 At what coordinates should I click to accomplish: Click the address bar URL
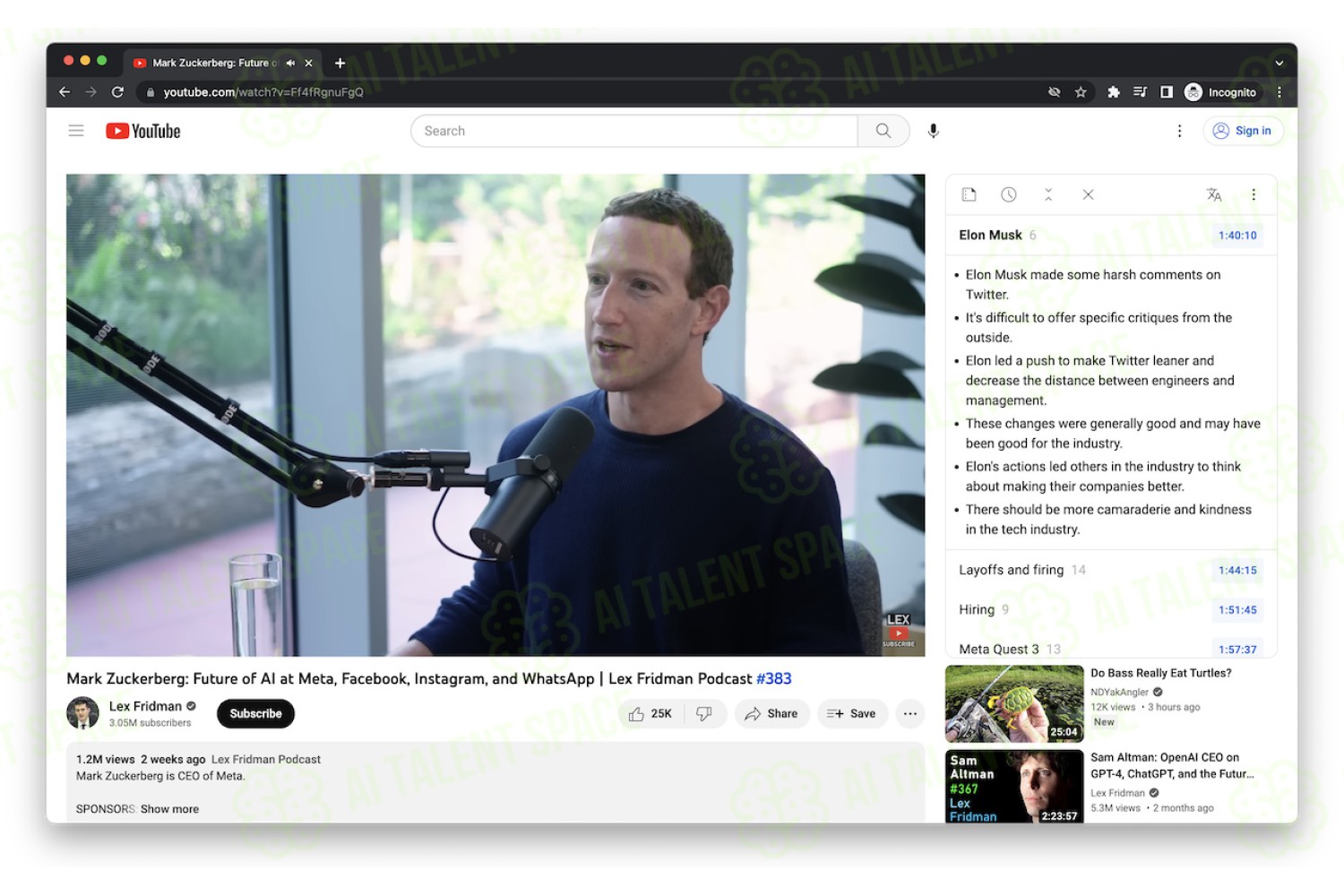coord(263,91)
